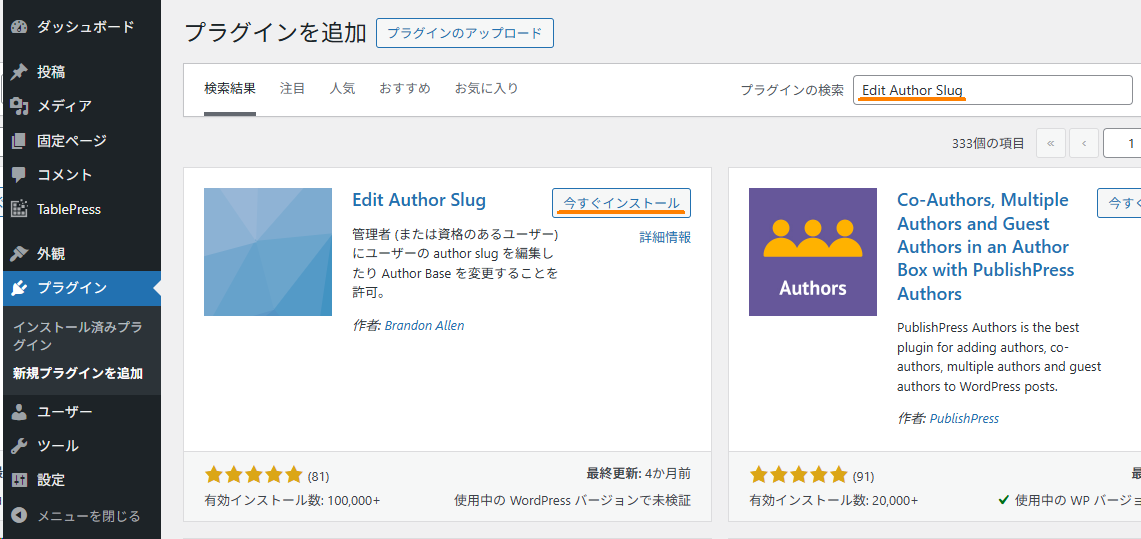1141x539 pixels.
Task: Click 333個の項目 count text
Action: (x=988, y=143)
